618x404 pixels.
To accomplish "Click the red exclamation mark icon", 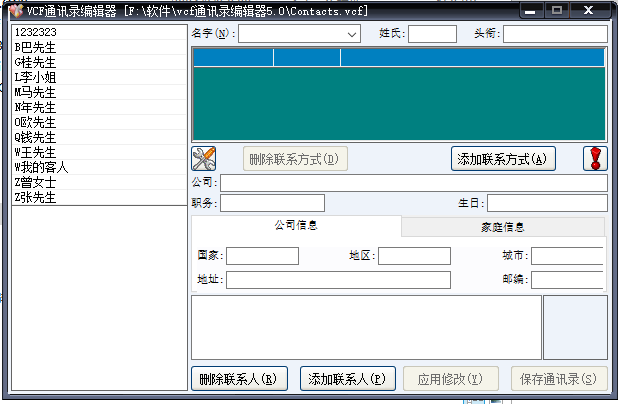I will (595, 158).
